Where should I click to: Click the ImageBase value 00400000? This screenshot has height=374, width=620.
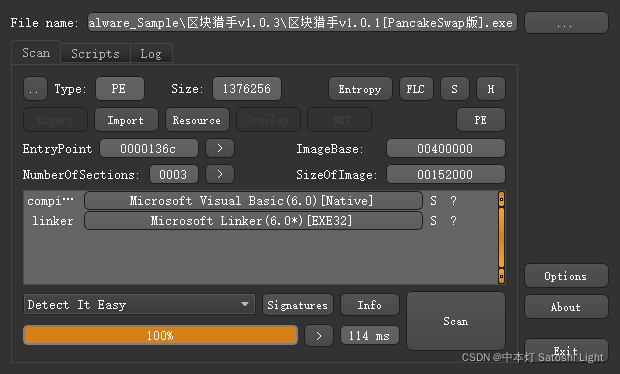[x=446, y=149]
